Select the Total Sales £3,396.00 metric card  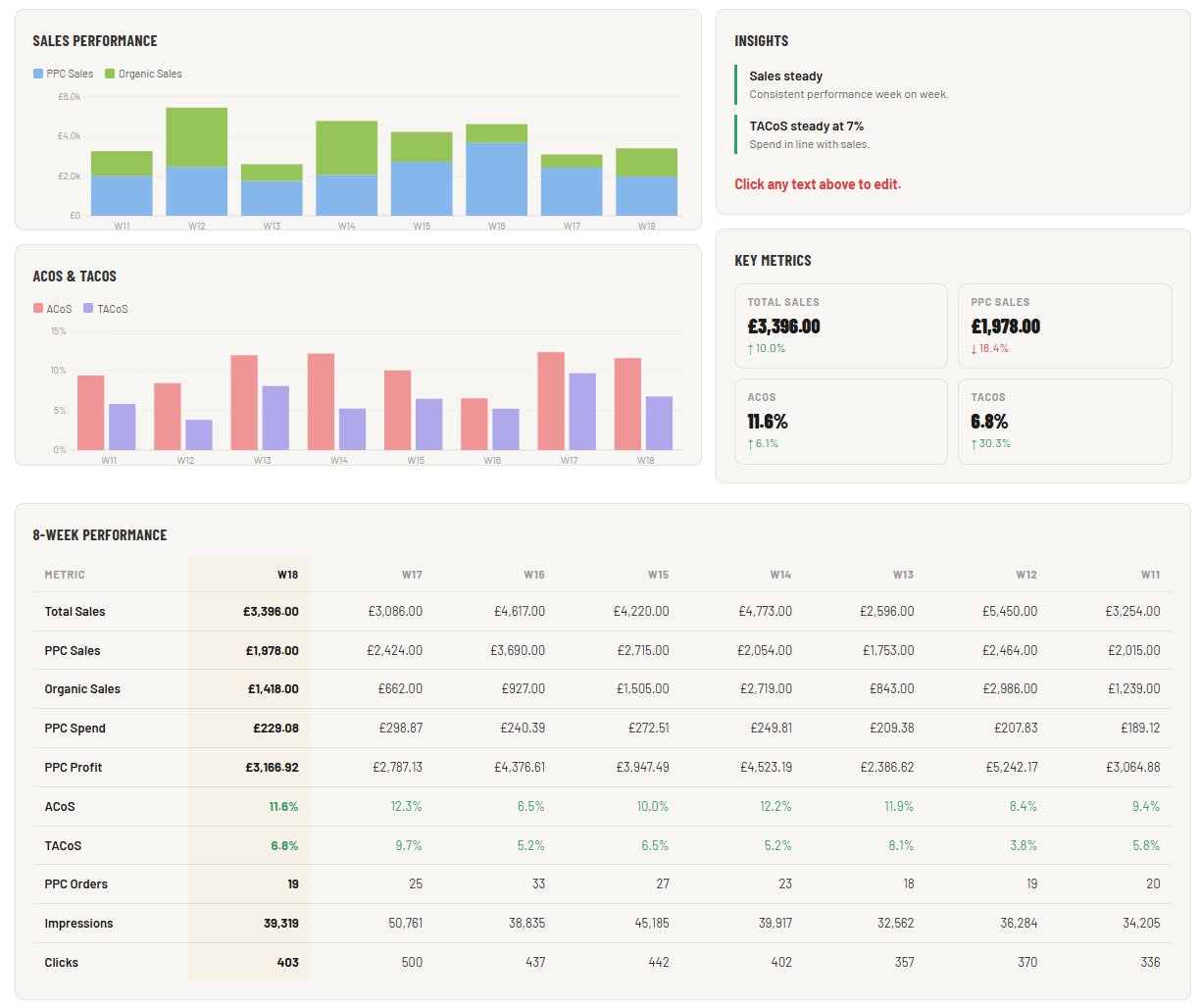click(x=841, y=327)
